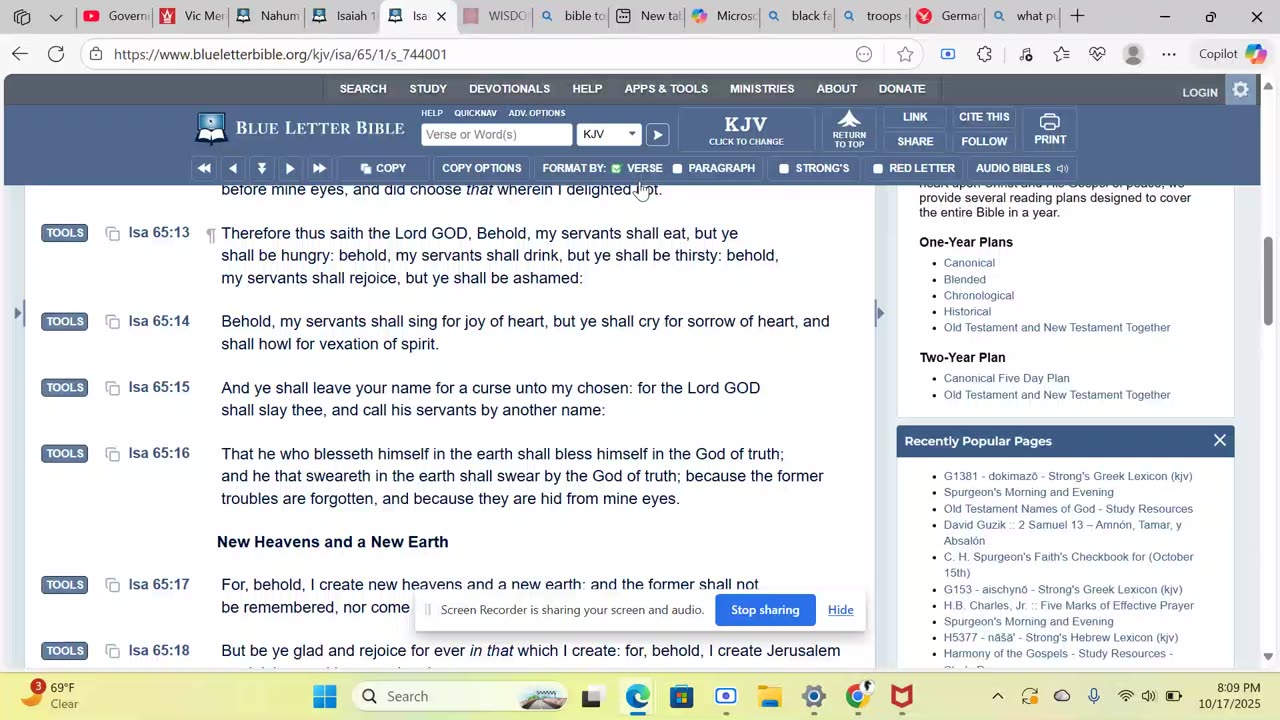Toggle the Verse format checkbox

click(616, 168)
